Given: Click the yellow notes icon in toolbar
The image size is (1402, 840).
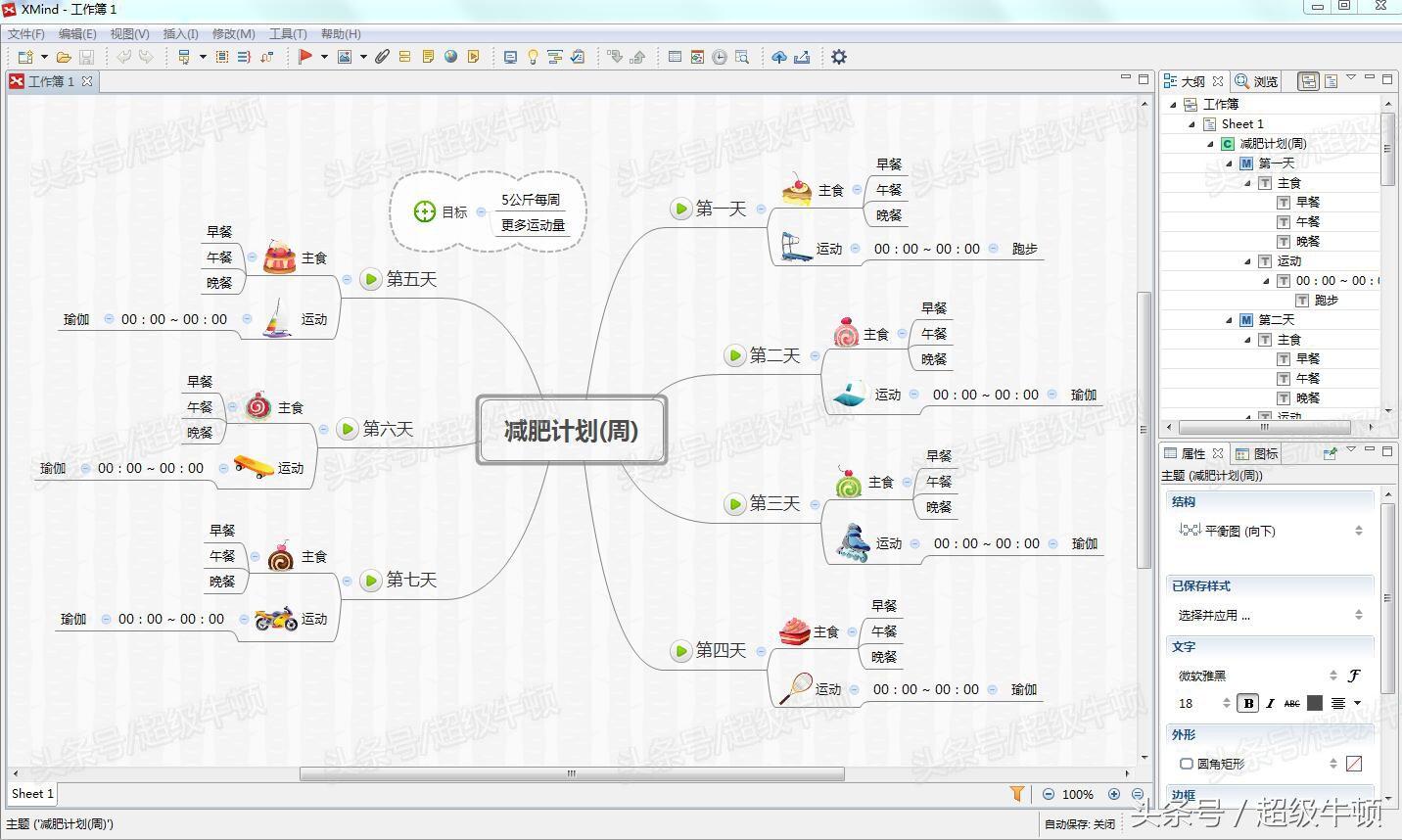Looking at the screenshot, I should [428, 57].
